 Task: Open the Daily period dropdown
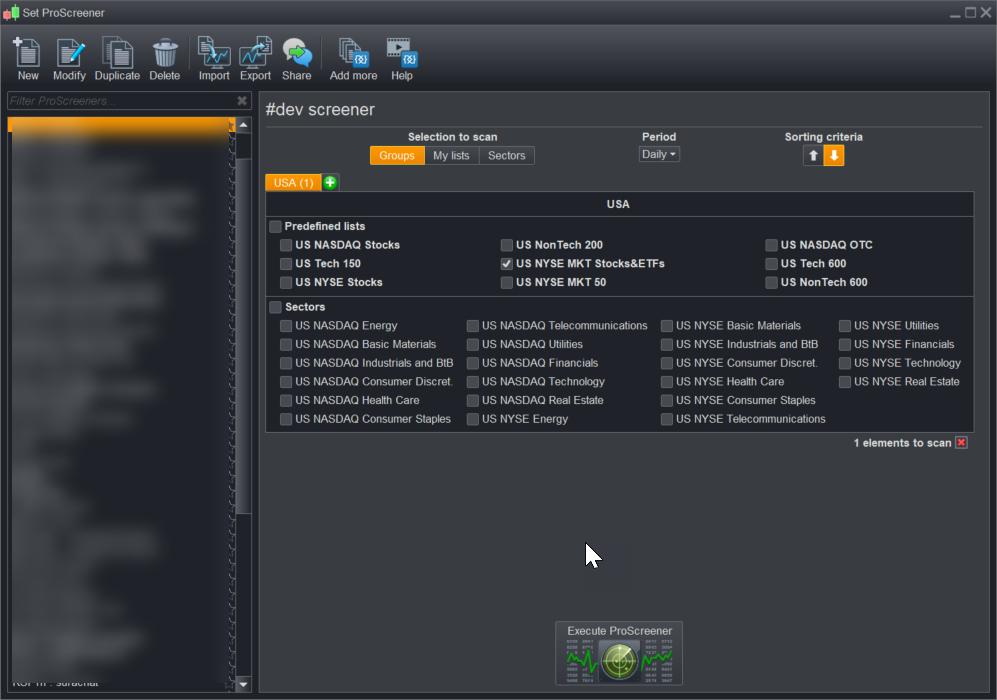click(659, 154)
